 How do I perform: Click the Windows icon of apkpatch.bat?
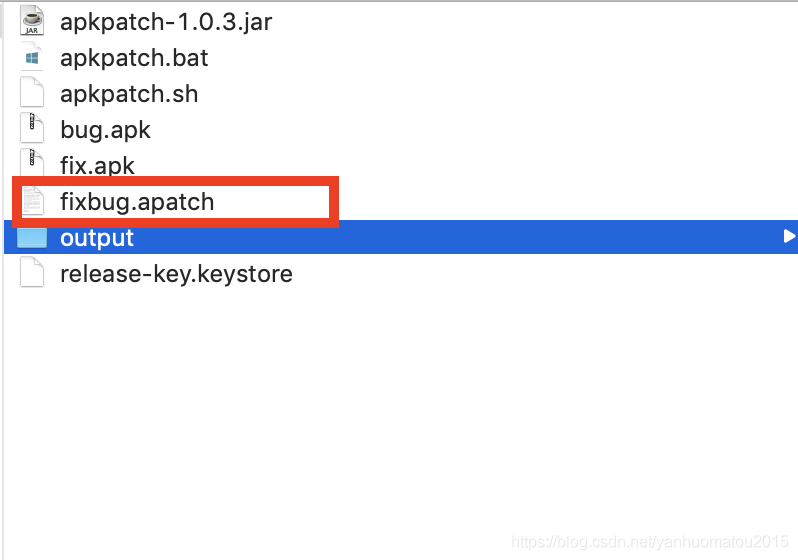32,58
